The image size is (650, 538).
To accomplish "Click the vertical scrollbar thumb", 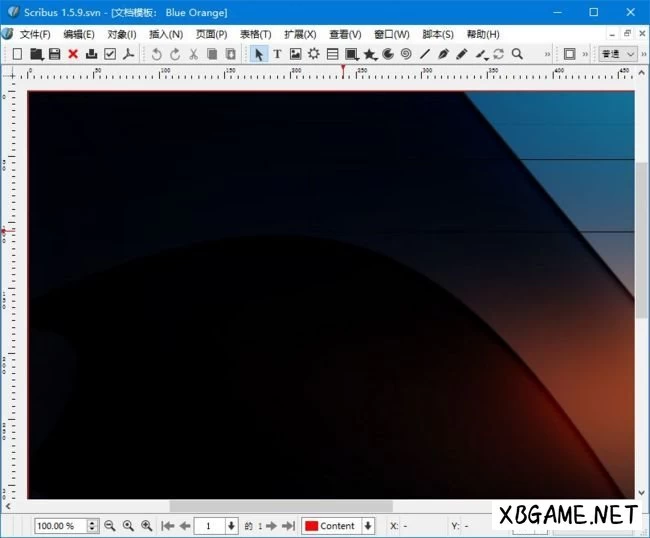I will pyautogui.click(x=642, y=240).
